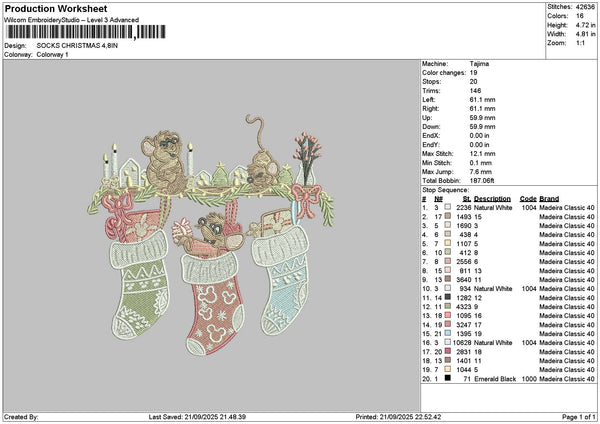Click the Colorway 1 value
The image size is (600, 424).
tap(52, 54)
